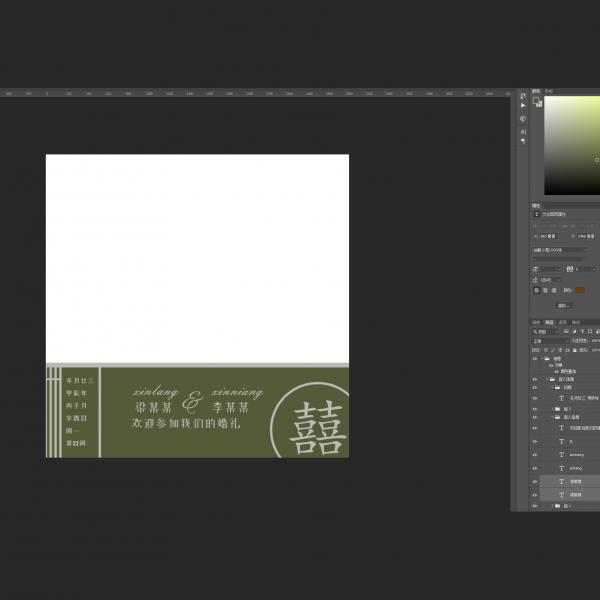600x600 pixels.
Task: Click the orange text color swatch
Action: click(579, 290)
